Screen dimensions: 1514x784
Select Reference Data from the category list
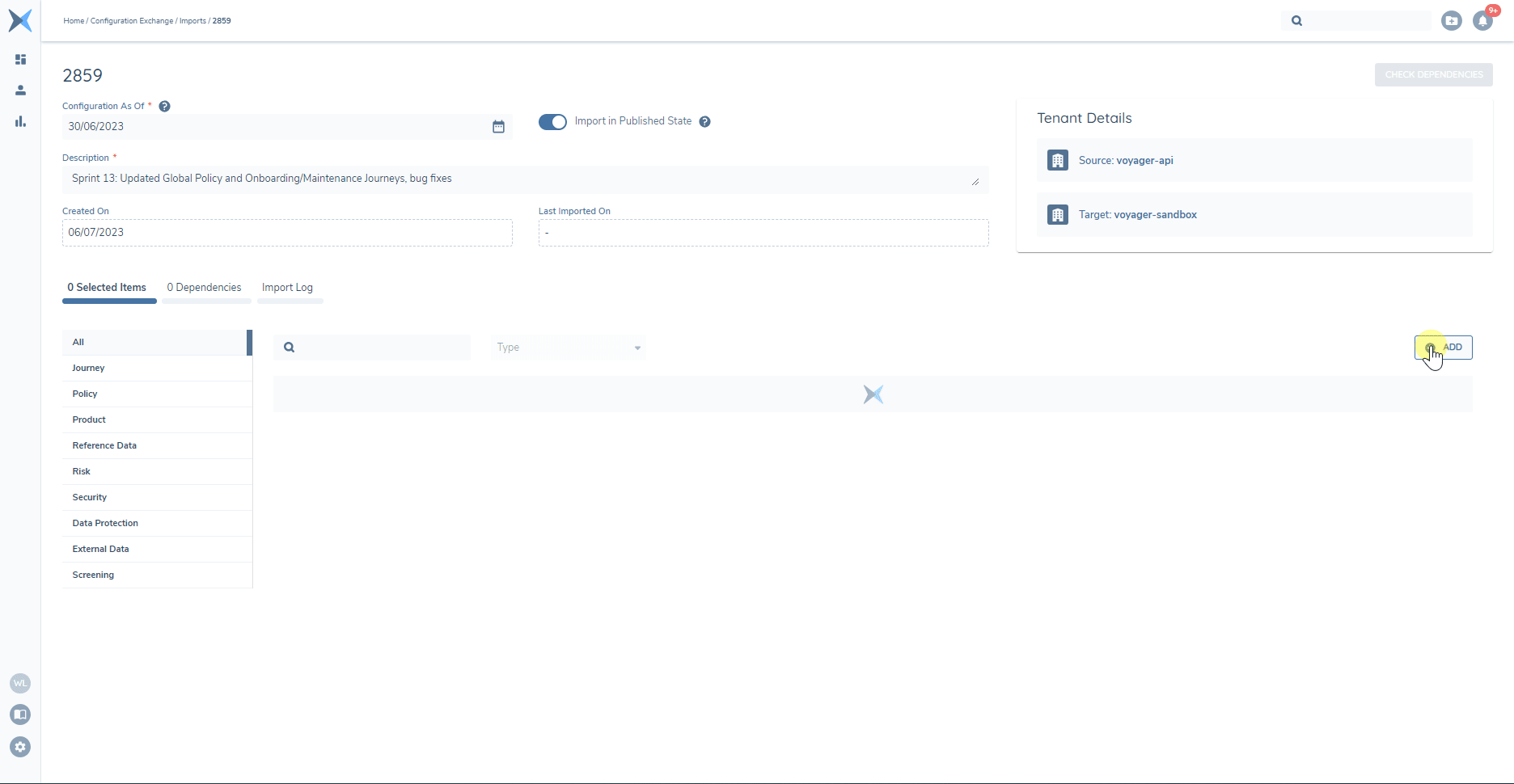104,445
